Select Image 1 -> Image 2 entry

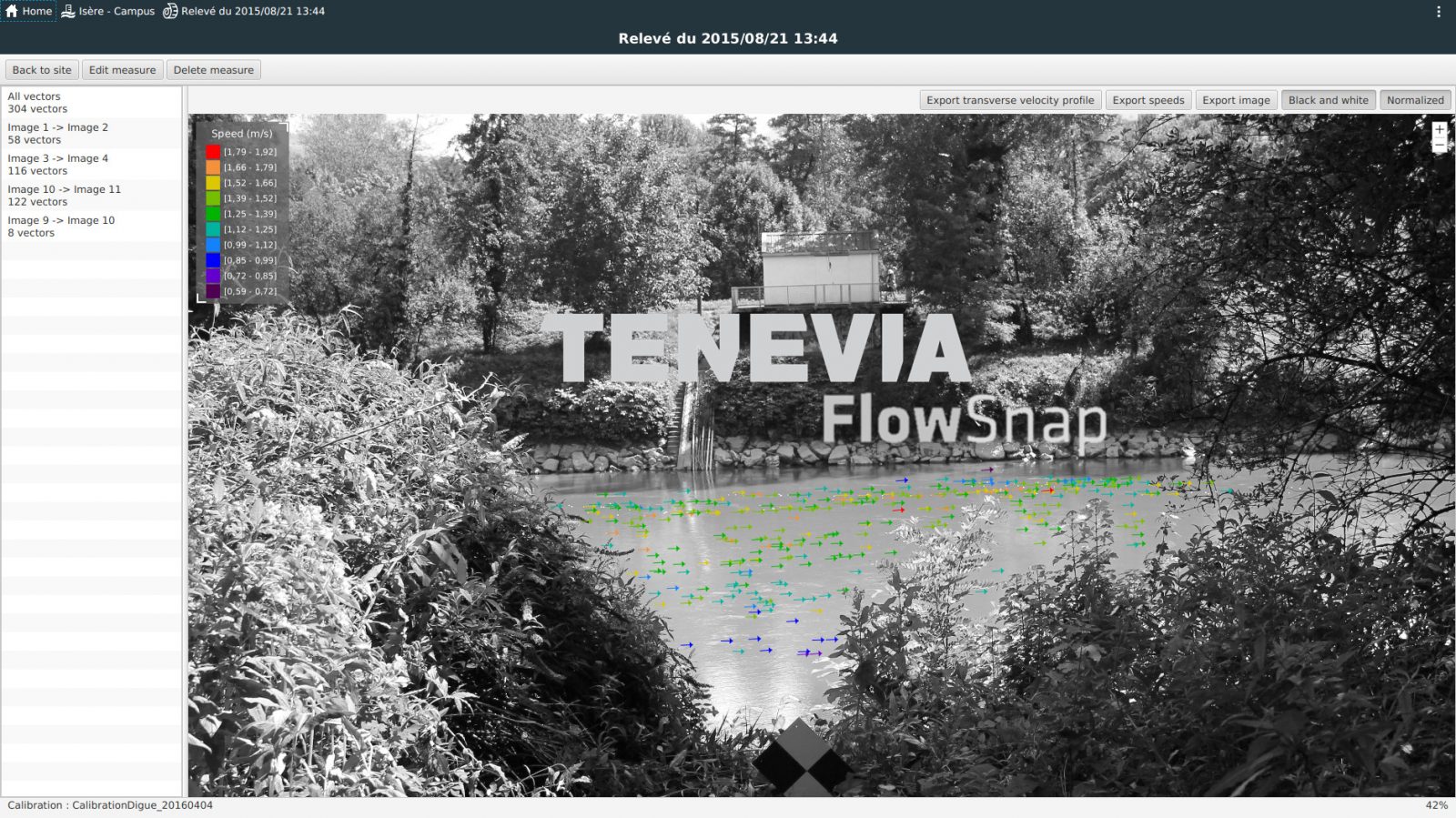(91, 134)
